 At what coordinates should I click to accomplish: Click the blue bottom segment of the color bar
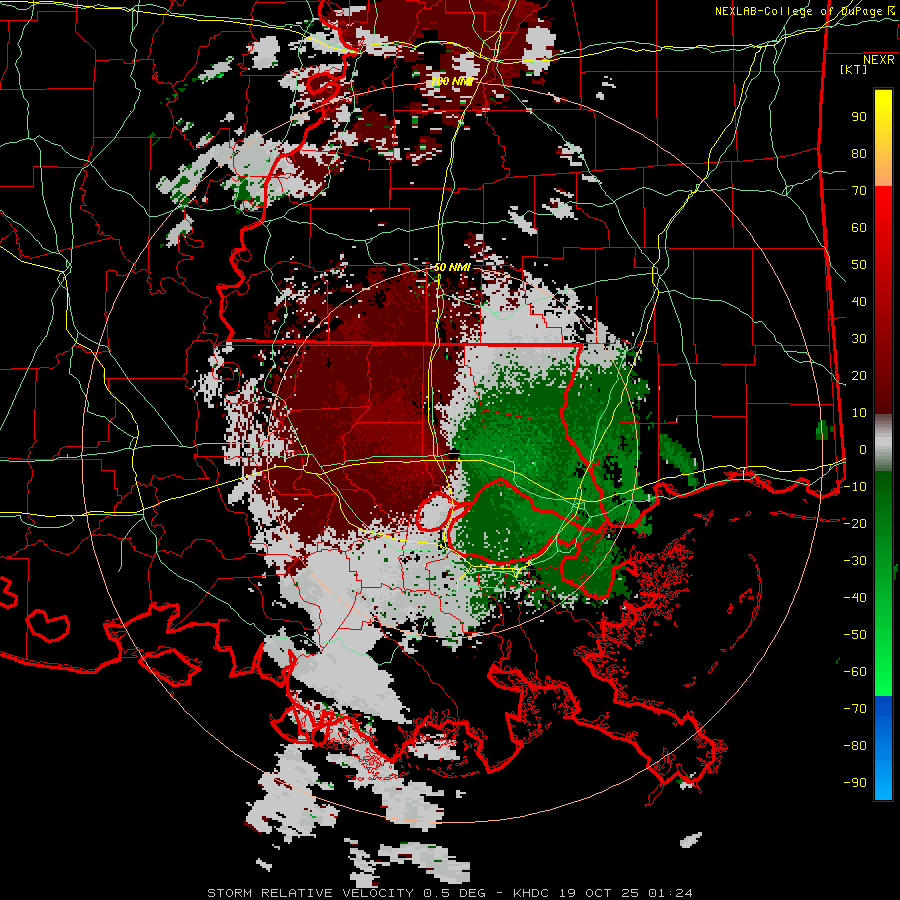883,748
